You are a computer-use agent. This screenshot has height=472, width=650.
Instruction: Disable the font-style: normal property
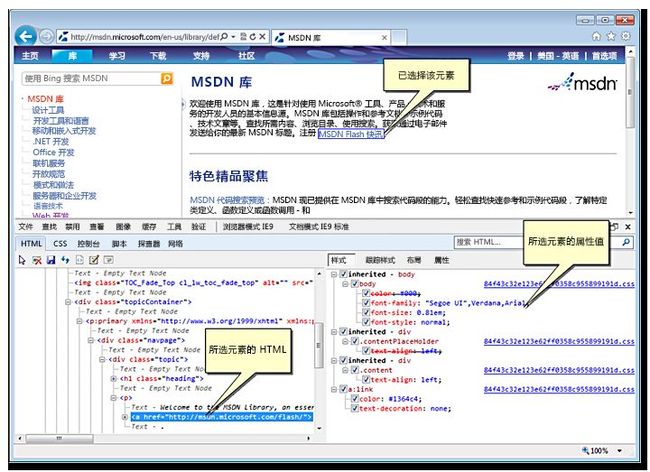[366, 322]
